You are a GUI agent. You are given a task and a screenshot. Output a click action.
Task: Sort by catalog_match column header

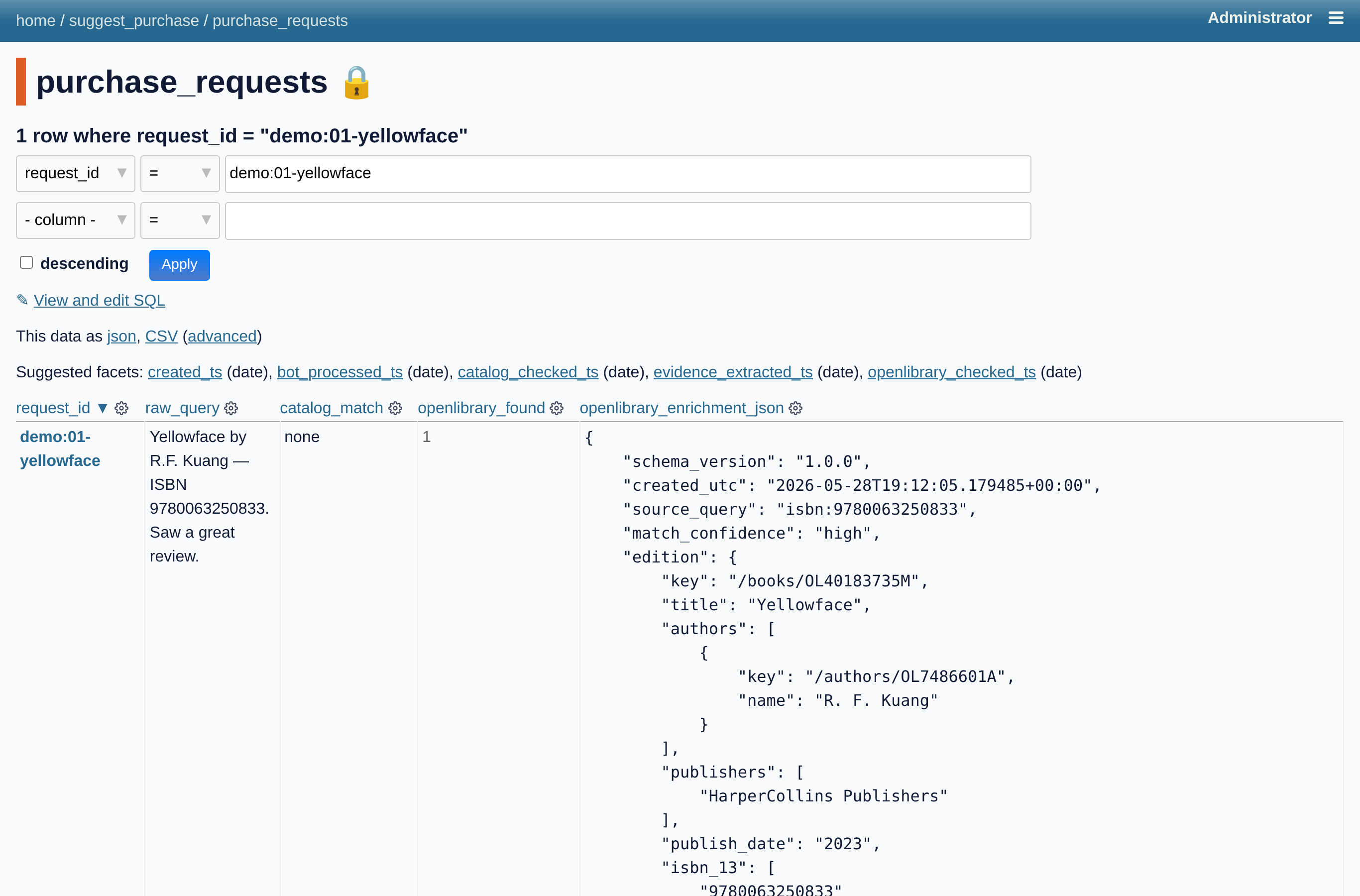click(x=332, y=408)
